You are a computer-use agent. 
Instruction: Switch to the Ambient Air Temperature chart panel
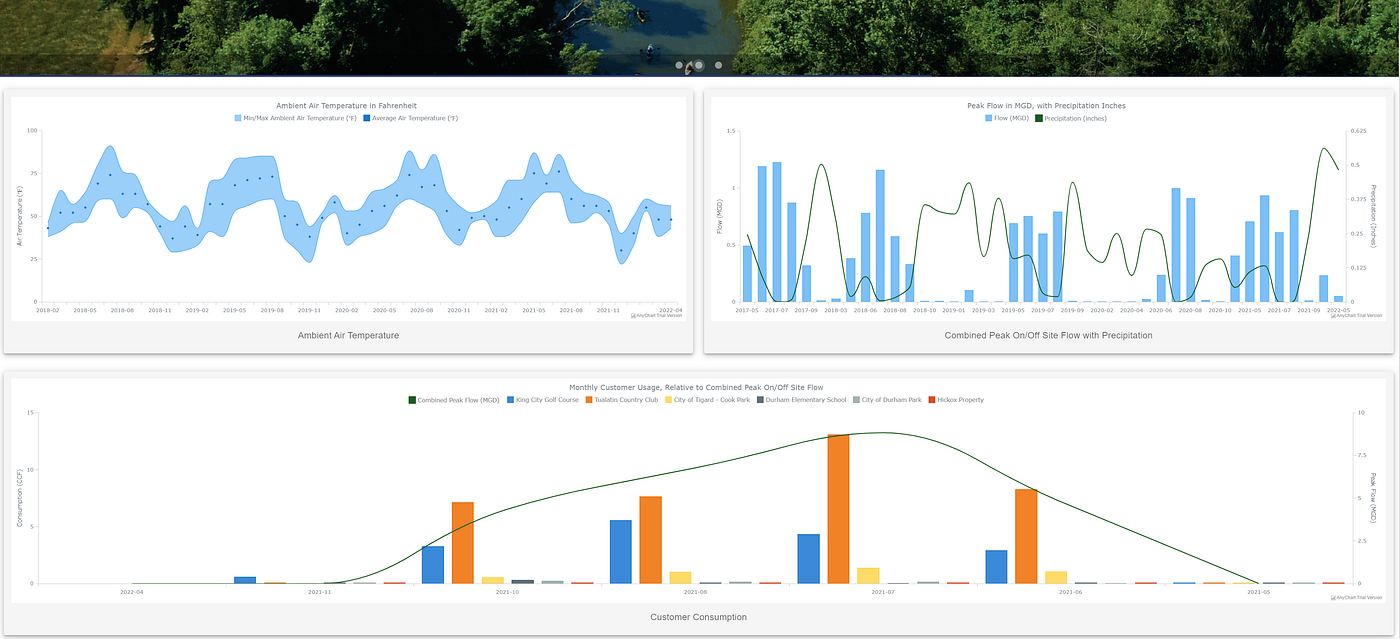pyautogui.click(x=350, y=335)
